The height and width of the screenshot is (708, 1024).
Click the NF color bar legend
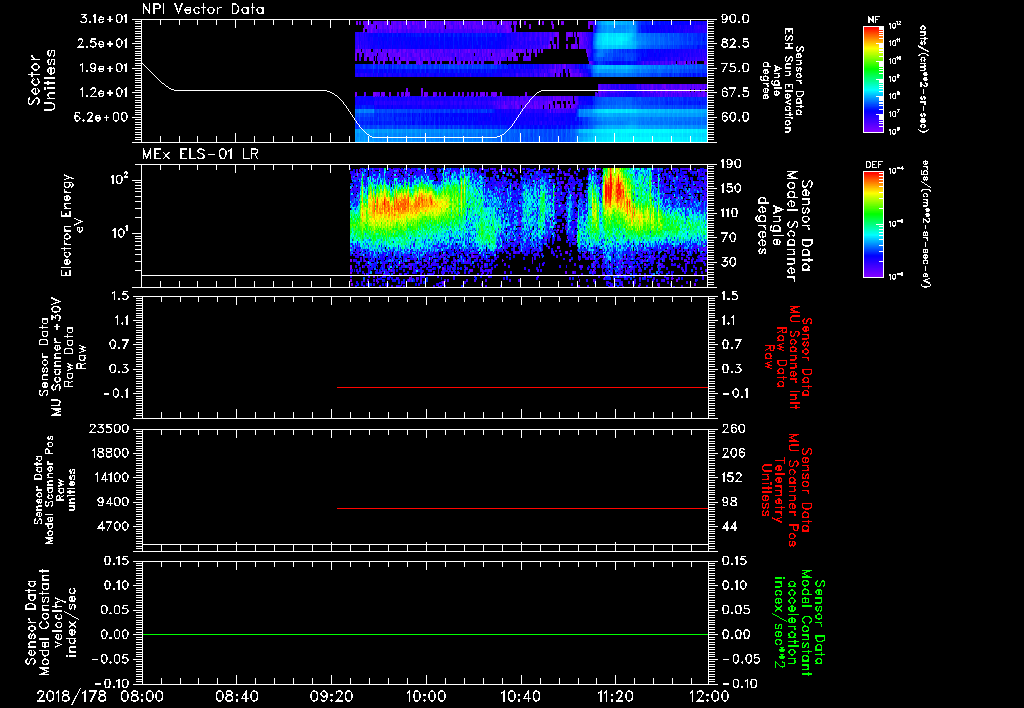pos(873,79)
